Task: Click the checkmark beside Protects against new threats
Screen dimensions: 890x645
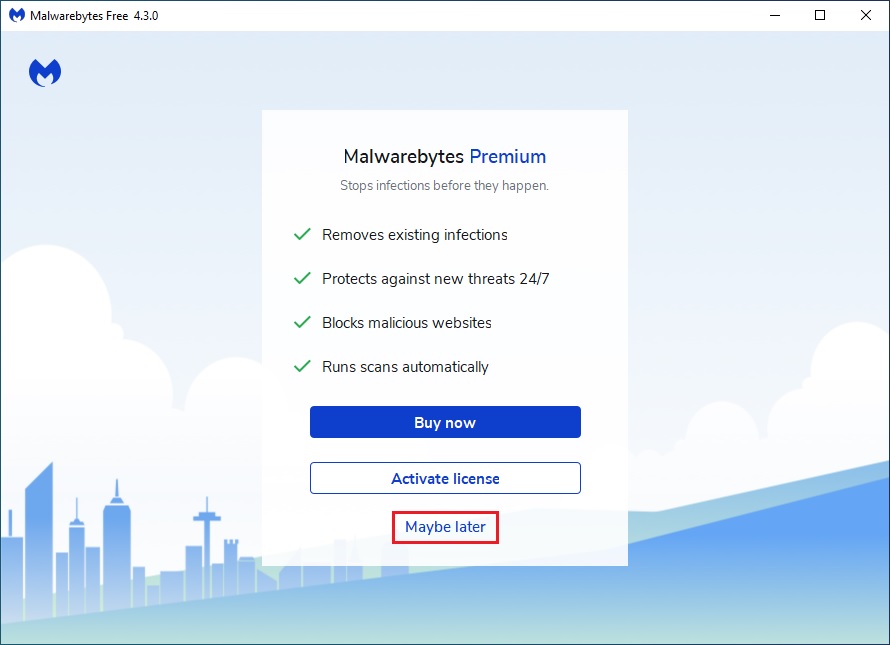Action: [x=301, y=278]
